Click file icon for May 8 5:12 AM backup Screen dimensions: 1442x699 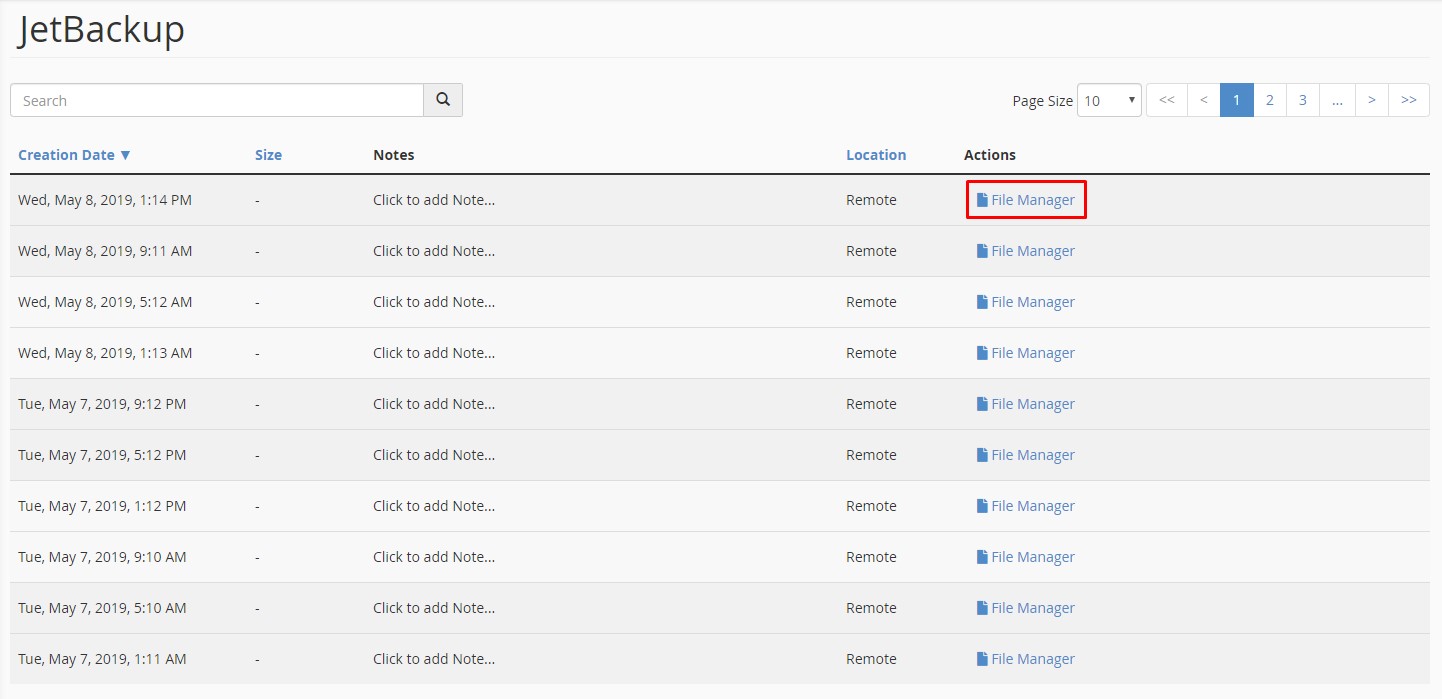pos(982,302)
